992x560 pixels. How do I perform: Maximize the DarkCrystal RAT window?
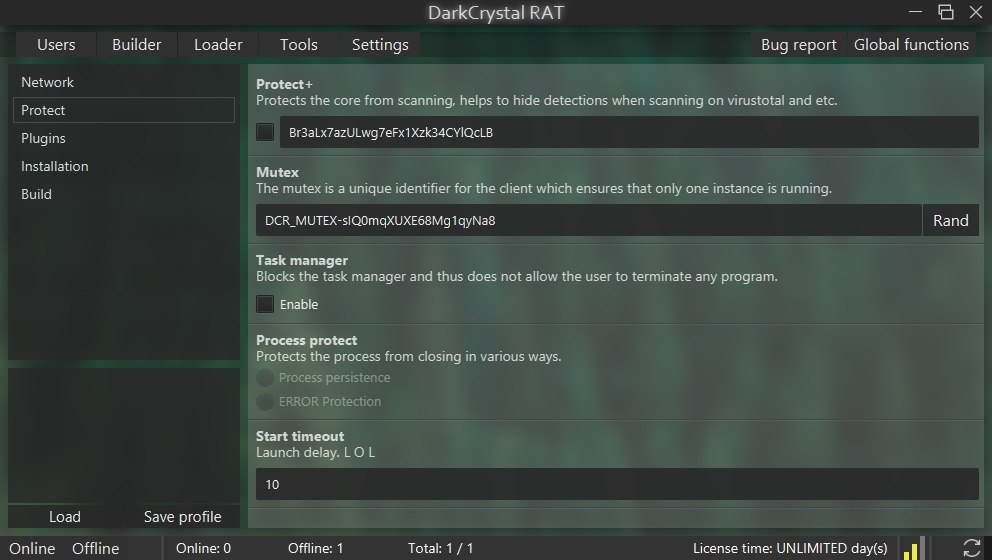coord(946,11)
